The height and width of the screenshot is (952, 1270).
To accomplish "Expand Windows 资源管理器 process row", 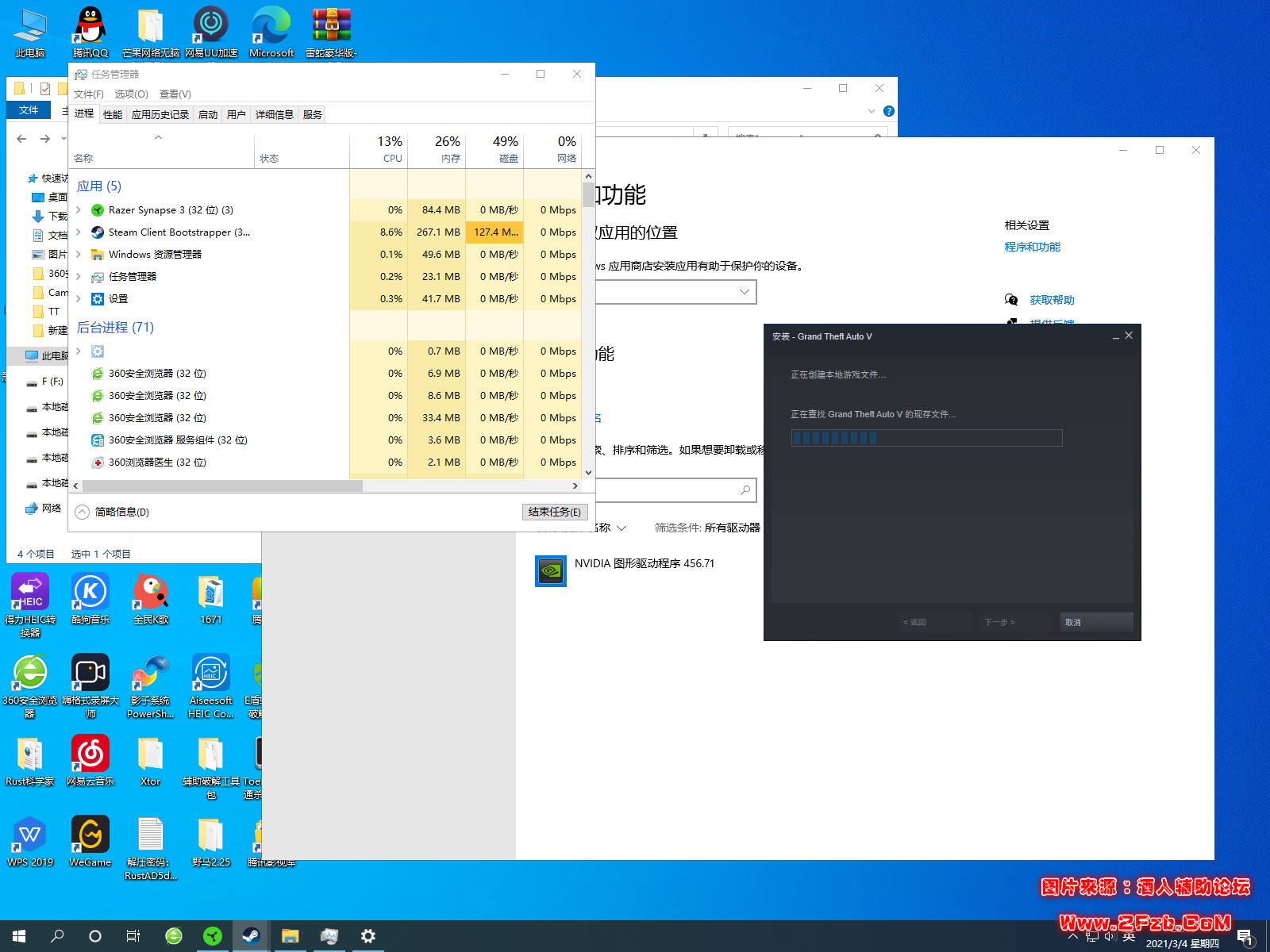I will (79, 255).
